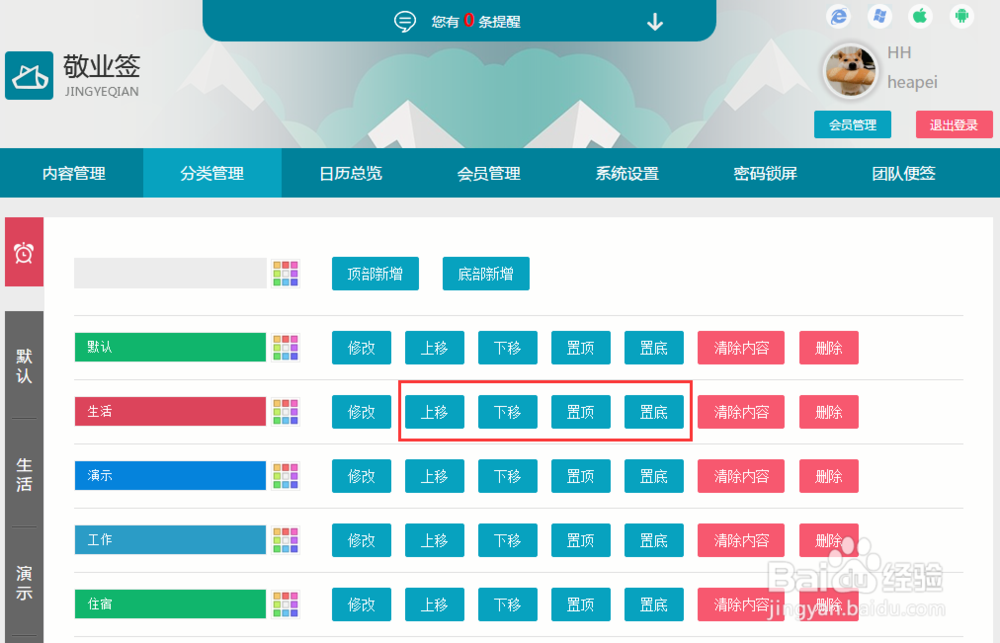Open the 敬业签 cloud logo
Image resolution: width=1000 pixels, height=643 pixels.
tap(29, 74)
